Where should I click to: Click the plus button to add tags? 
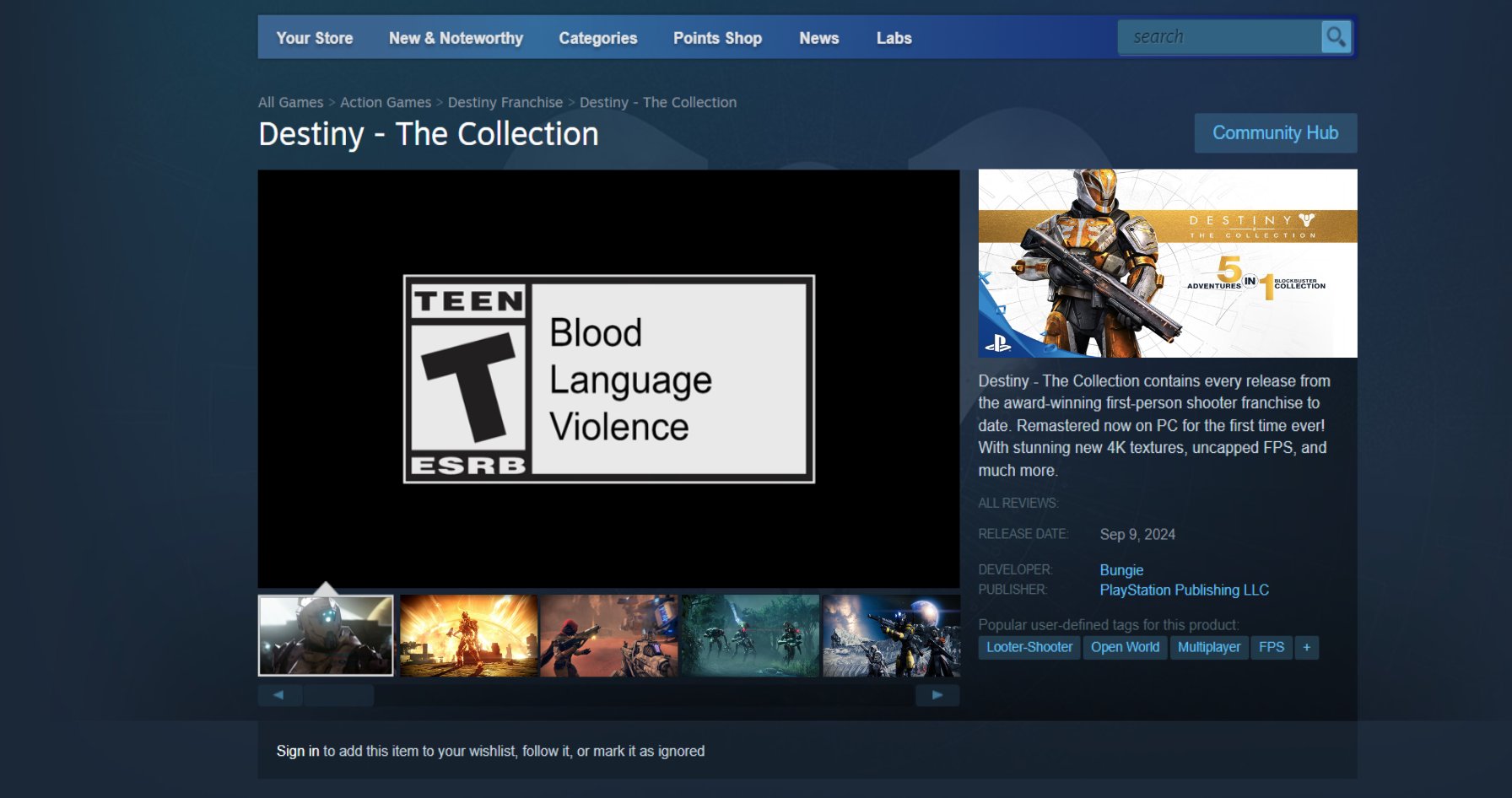(1306, 647)
